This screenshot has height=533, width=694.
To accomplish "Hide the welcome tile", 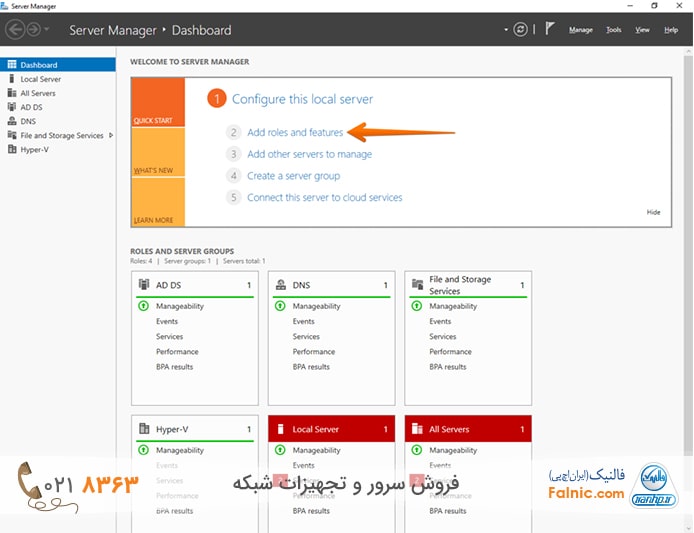I will [653, 212].
